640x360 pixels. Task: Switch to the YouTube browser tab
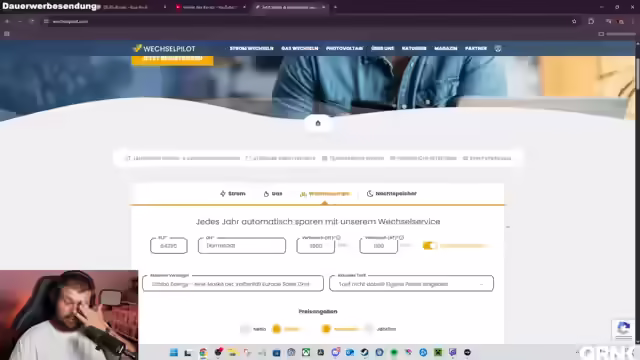[209, 7]
